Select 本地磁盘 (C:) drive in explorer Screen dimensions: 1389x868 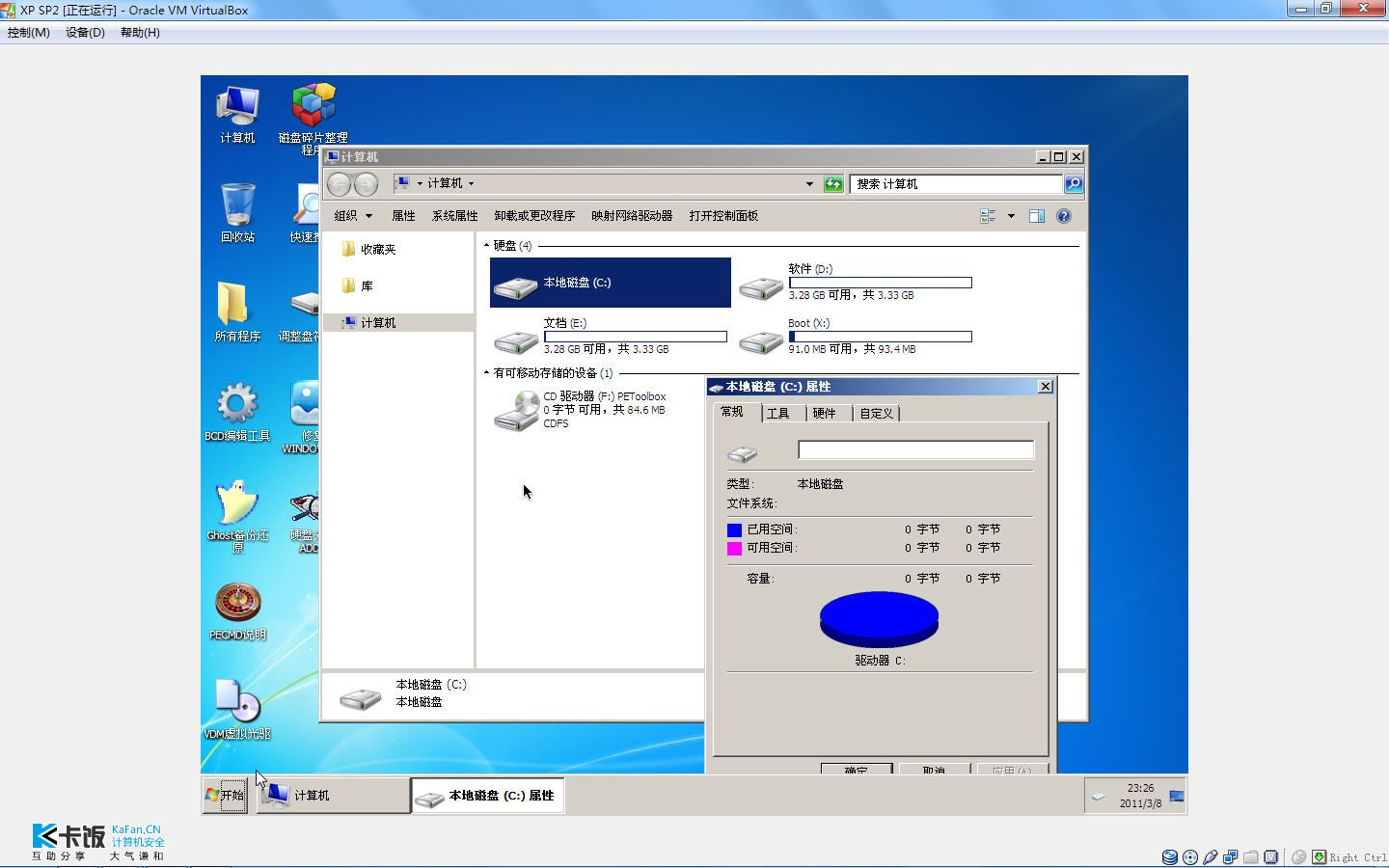pyautogui.click(x=610, y=283)
